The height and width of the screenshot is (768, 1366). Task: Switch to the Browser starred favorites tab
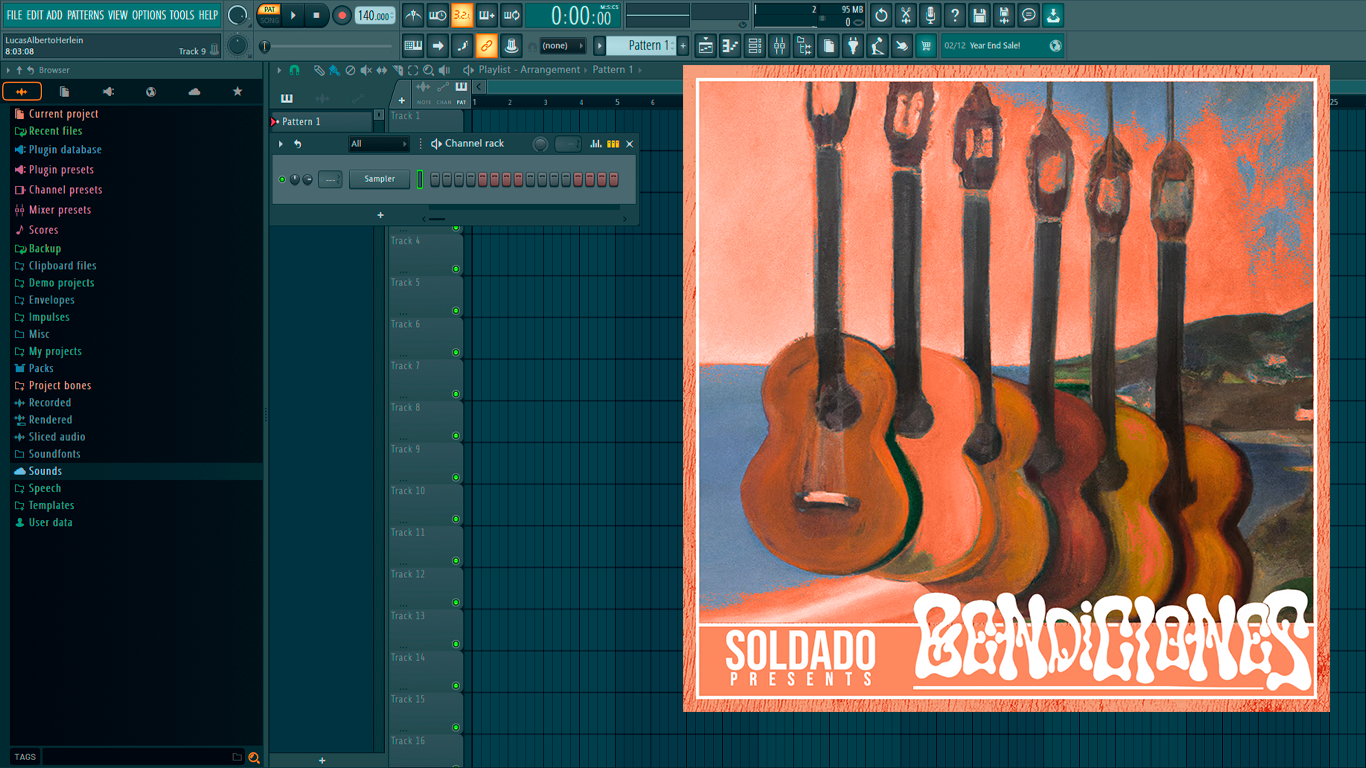pyautogui.click(x=237, y=92)
